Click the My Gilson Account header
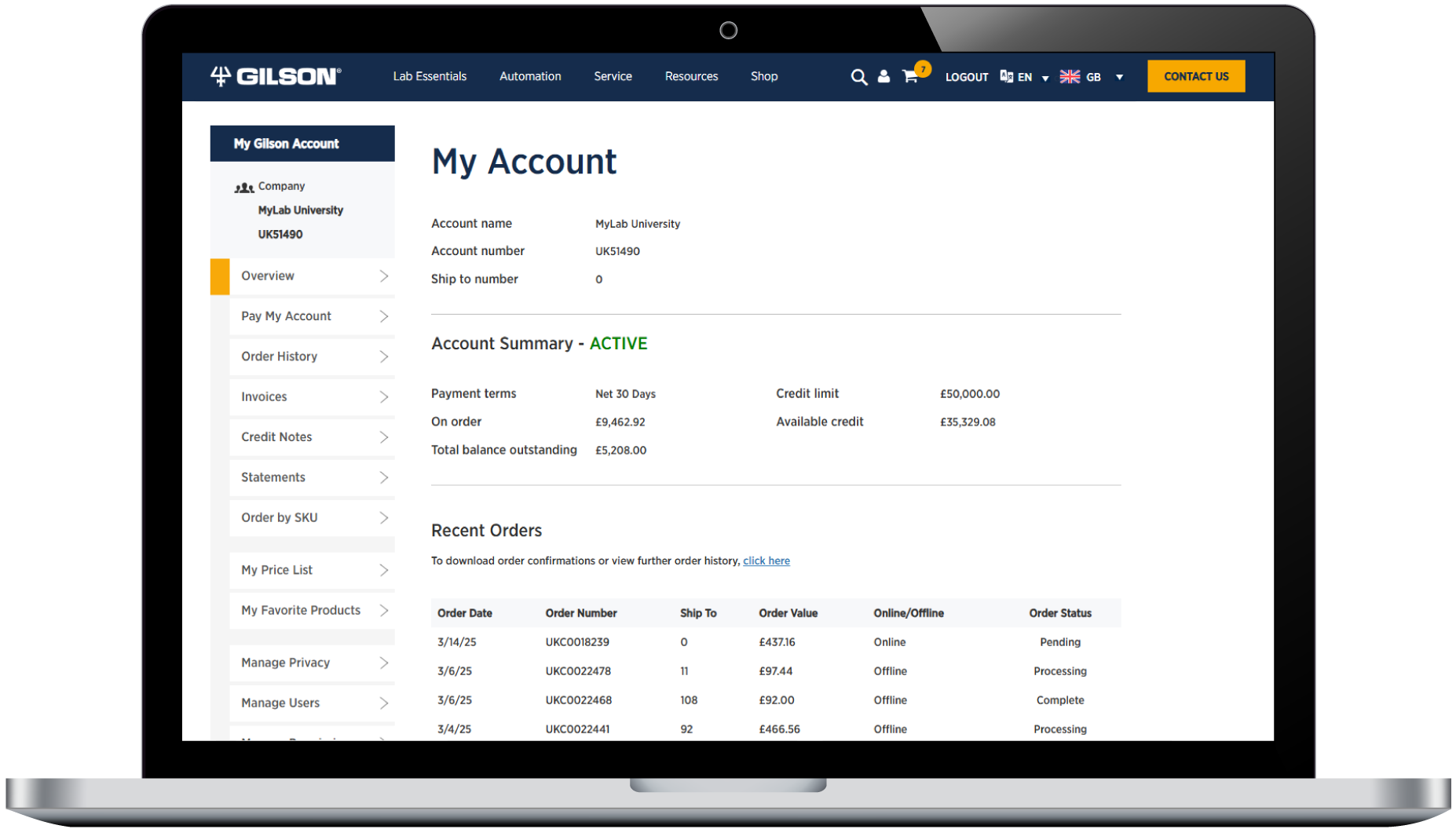 302,144
